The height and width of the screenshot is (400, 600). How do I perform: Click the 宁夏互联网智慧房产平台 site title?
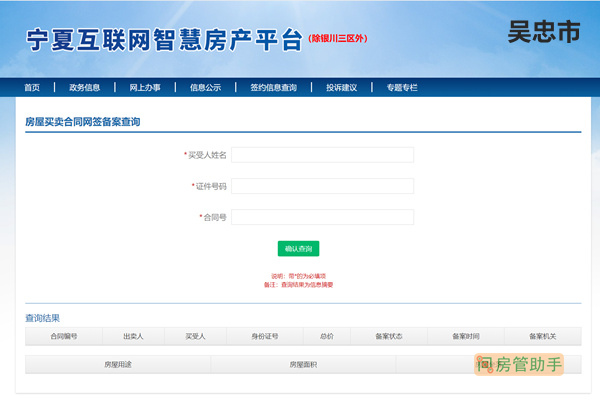(165, 40)
